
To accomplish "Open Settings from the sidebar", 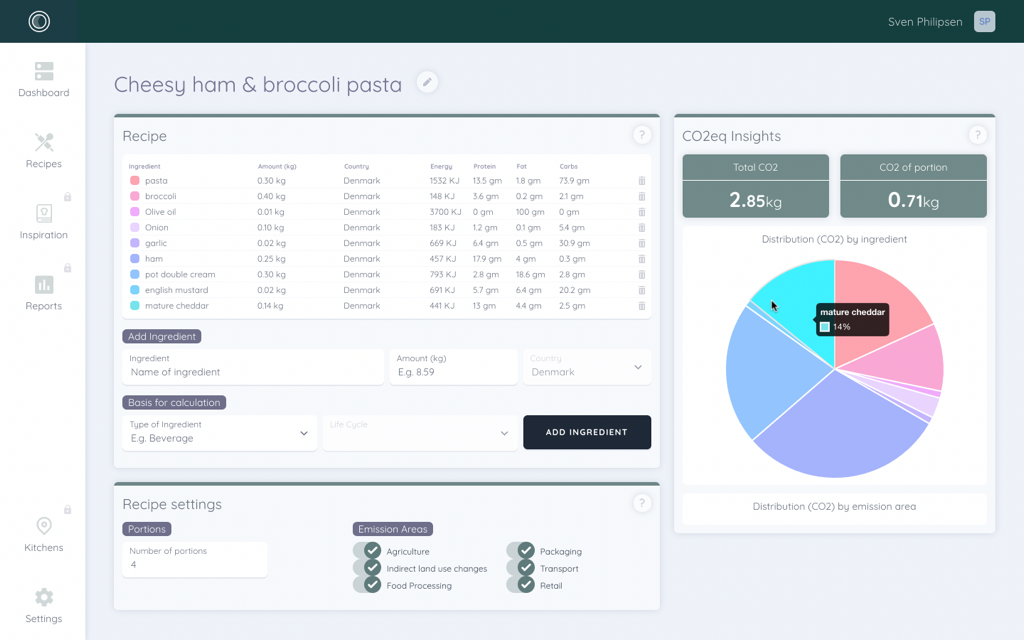I will pos(44,605).
